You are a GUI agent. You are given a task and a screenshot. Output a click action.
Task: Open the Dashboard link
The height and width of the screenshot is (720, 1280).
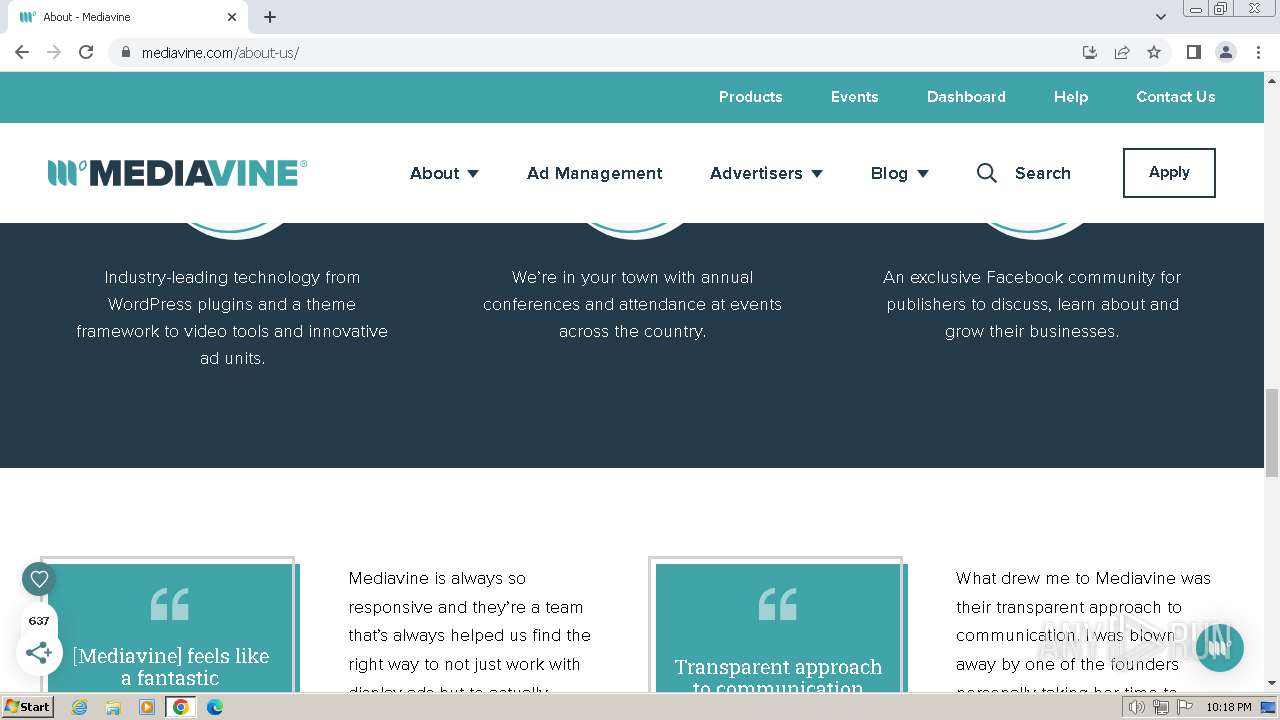(966, 97)
